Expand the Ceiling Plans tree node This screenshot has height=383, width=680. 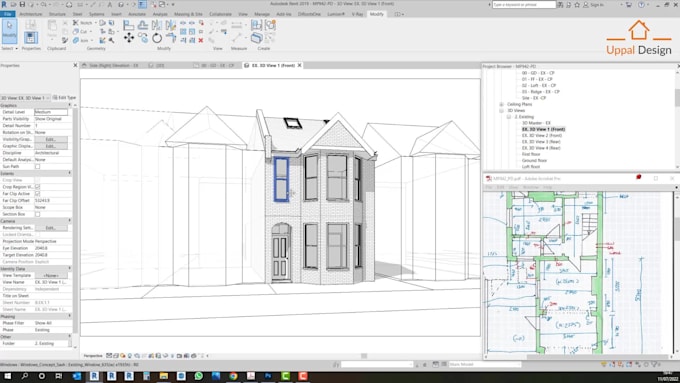coord(501,105)
